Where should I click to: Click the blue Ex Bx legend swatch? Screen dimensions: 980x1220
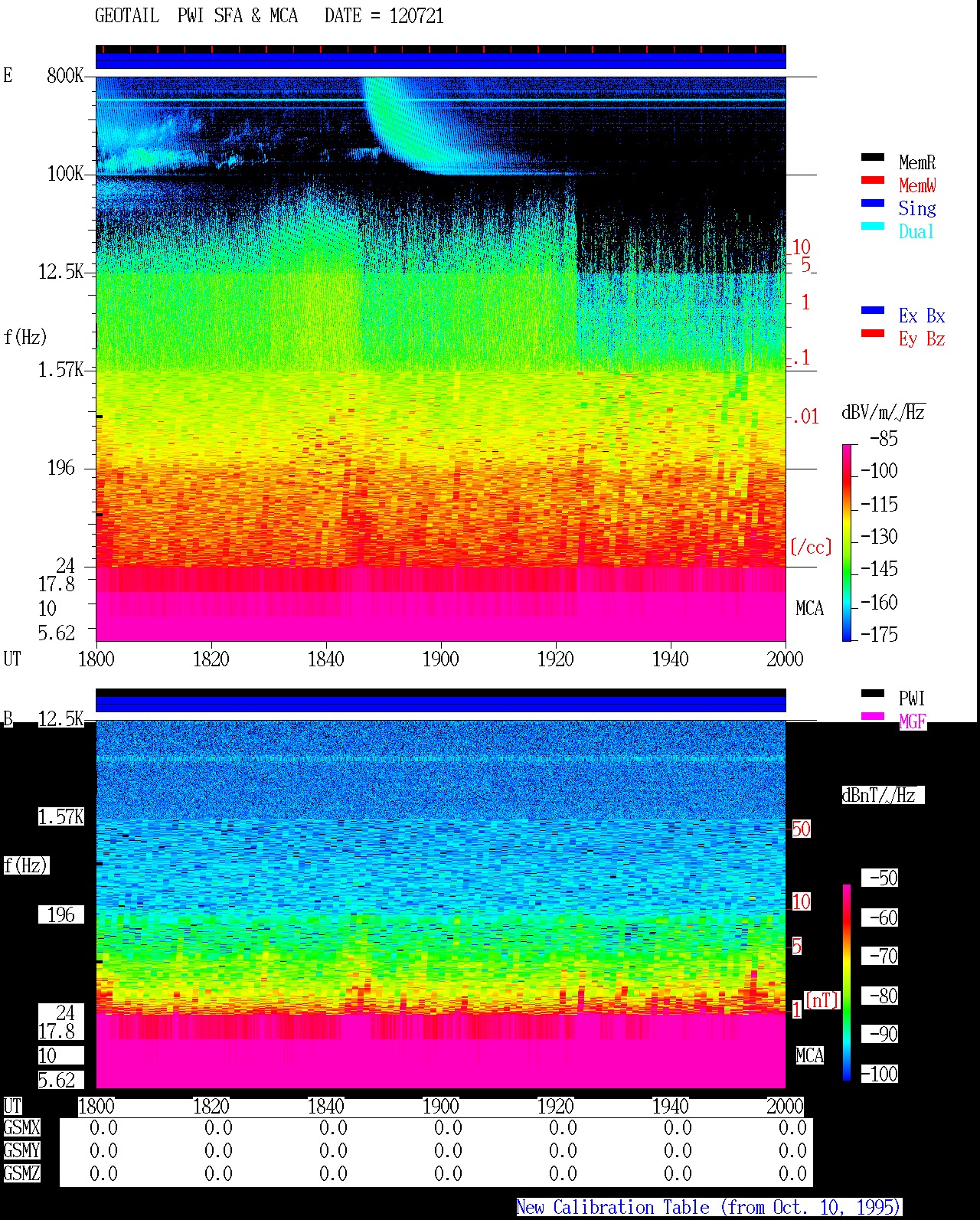tap(873, 311)
